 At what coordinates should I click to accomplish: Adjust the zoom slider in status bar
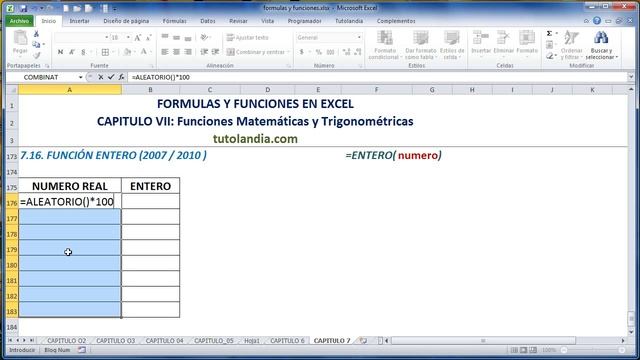click(x=593, y=350)
